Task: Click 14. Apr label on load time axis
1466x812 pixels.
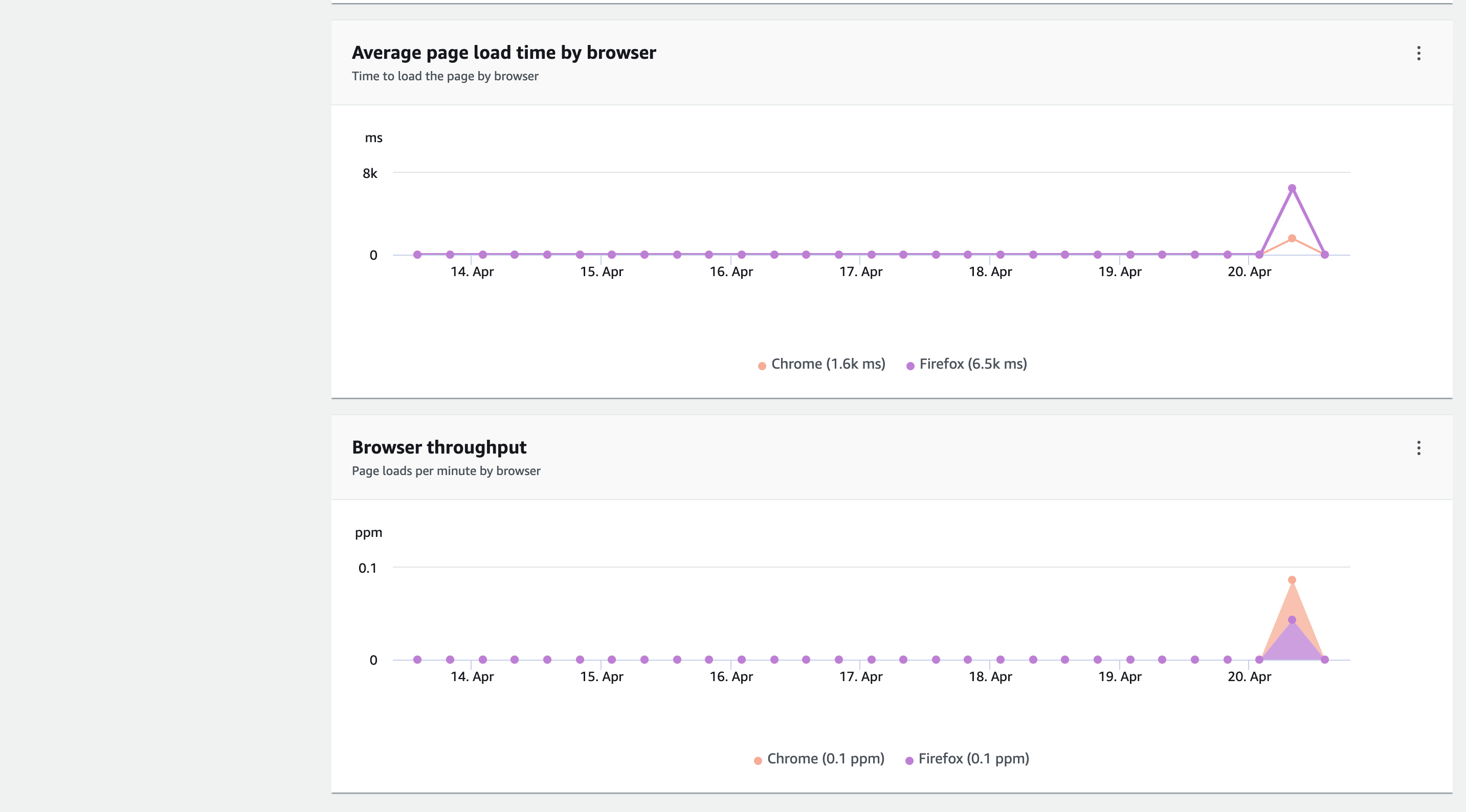Action: (x=472, y=272)
